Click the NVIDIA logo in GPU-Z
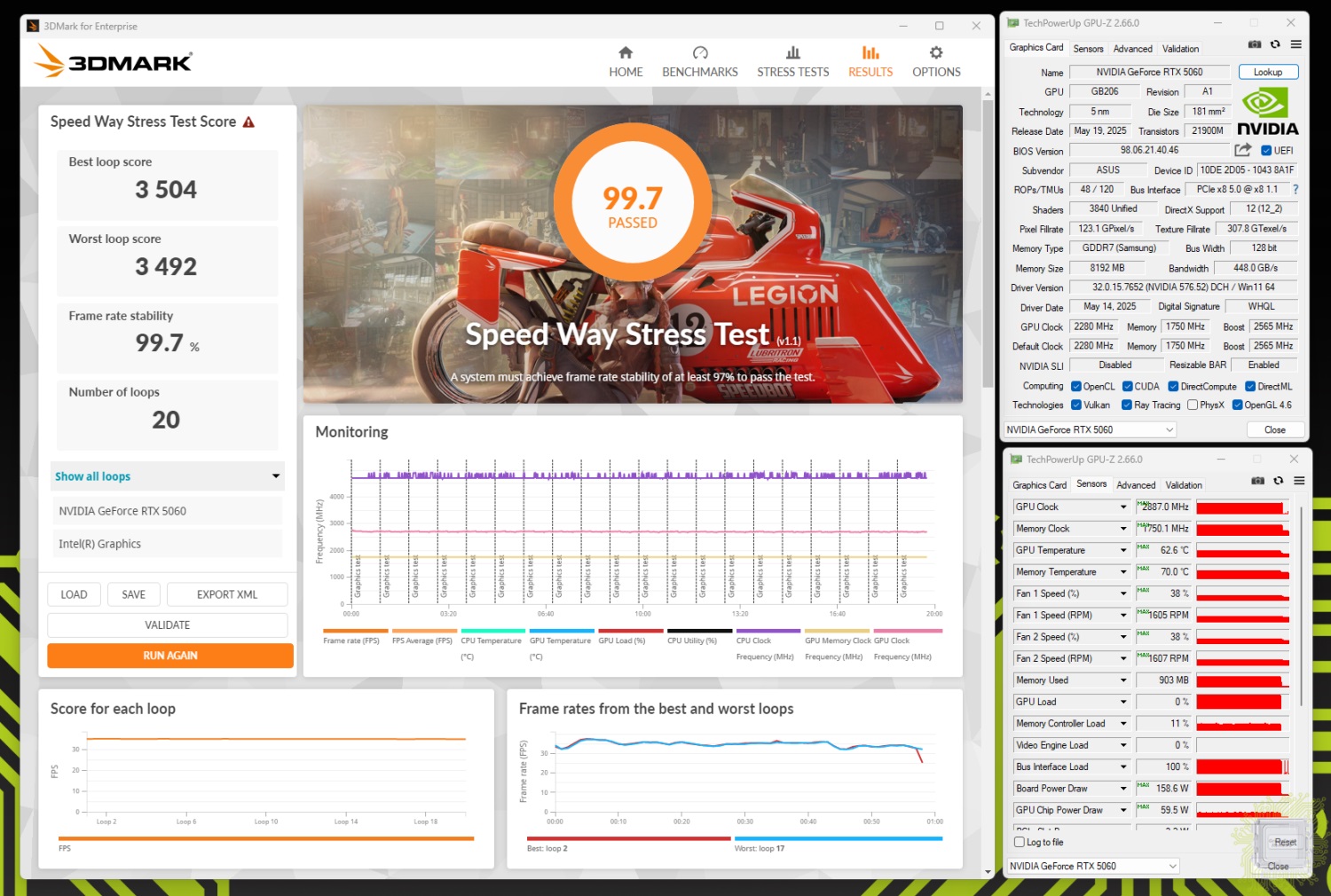Image resolution: width=1331 pixels, height=896 pixels. [x=1268, y=112]
